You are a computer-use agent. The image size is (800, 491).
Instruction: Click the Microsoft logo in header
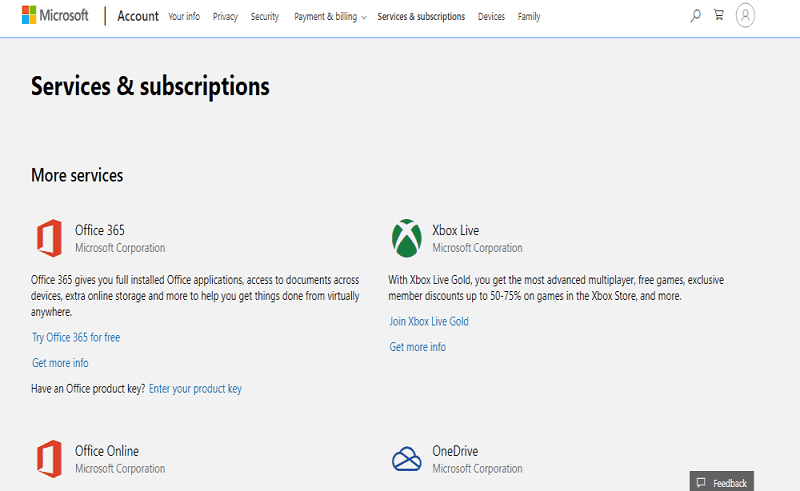(x=55, y=16)
